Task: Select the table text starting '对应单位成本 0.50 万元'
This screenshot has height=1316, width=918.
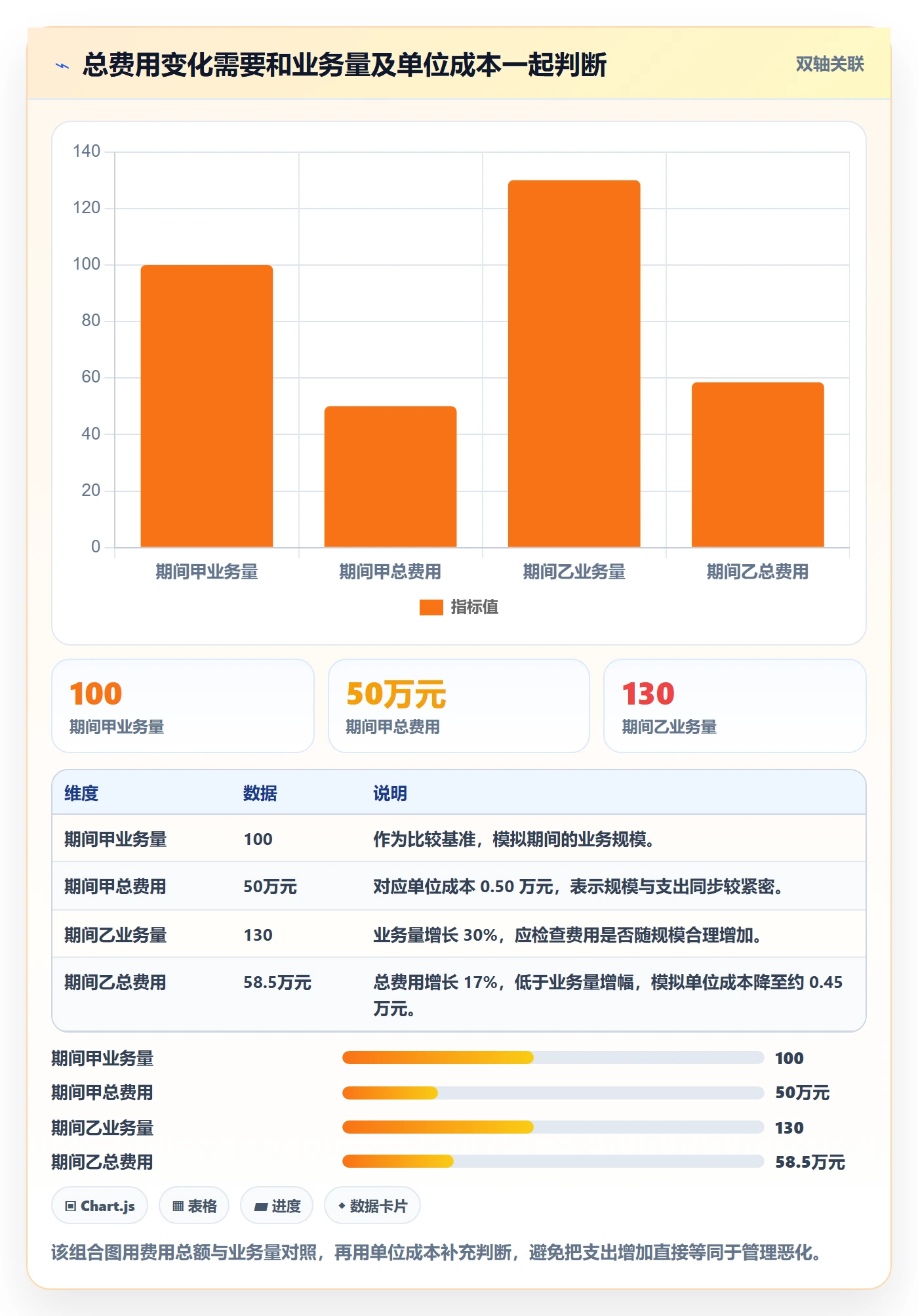Action: click(578, 887)
